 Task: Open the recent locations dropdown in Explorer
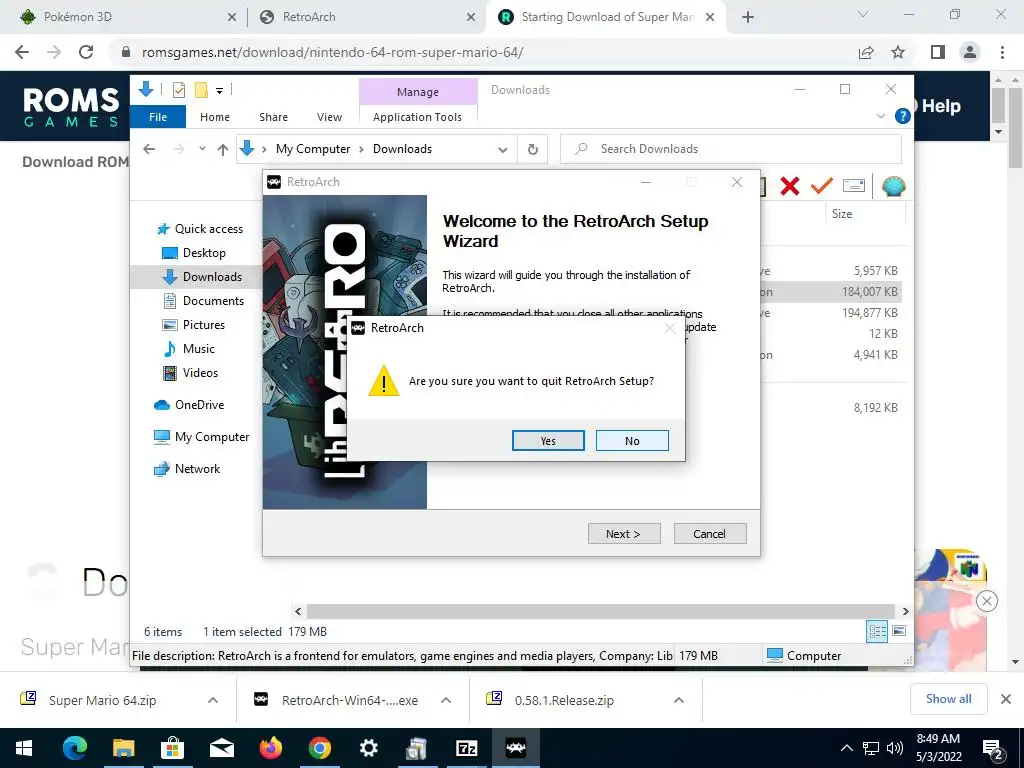[x=202, y=149]
